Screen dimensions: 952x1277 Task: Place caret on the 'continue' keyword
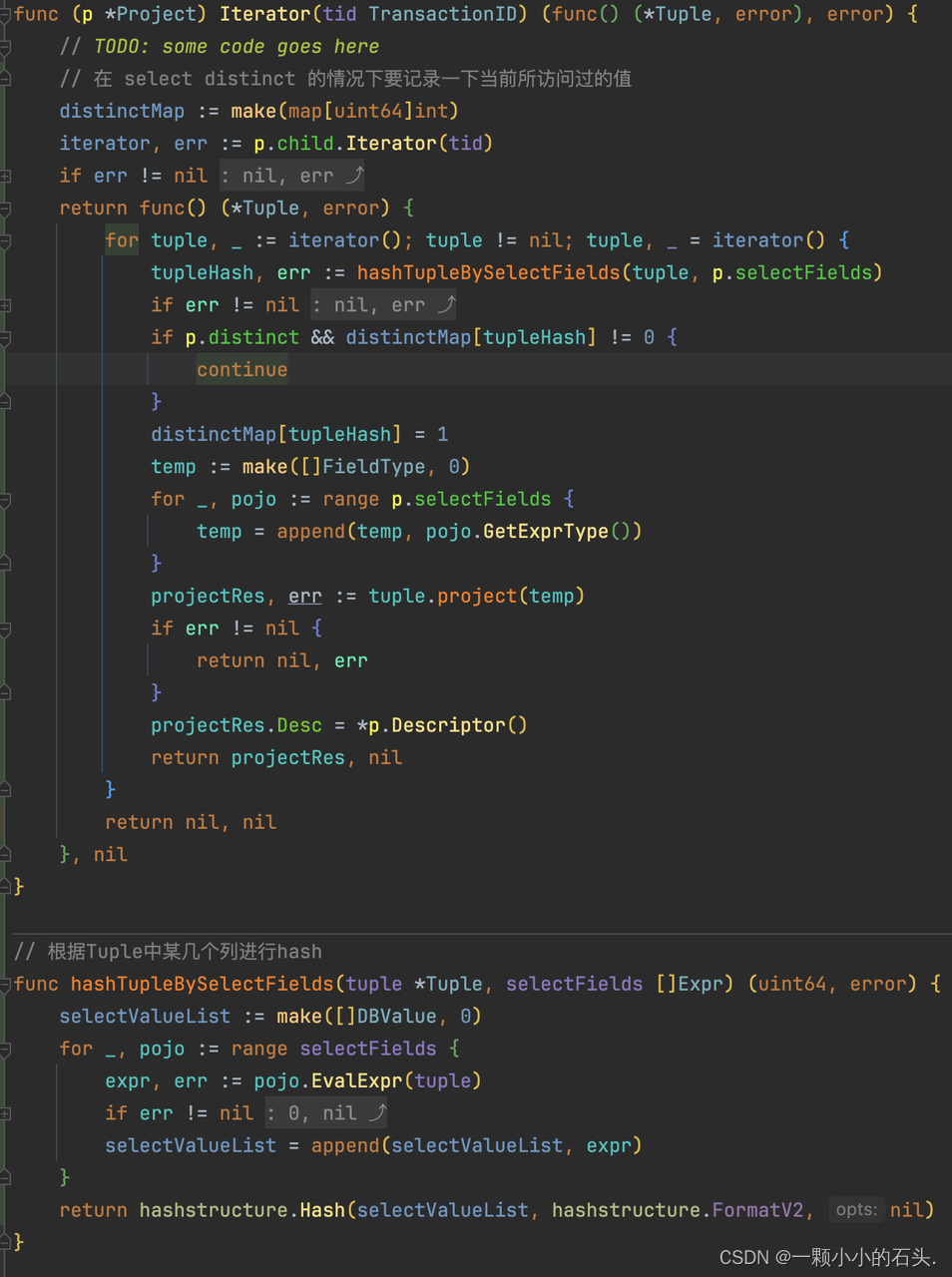(x=241, y=369)
